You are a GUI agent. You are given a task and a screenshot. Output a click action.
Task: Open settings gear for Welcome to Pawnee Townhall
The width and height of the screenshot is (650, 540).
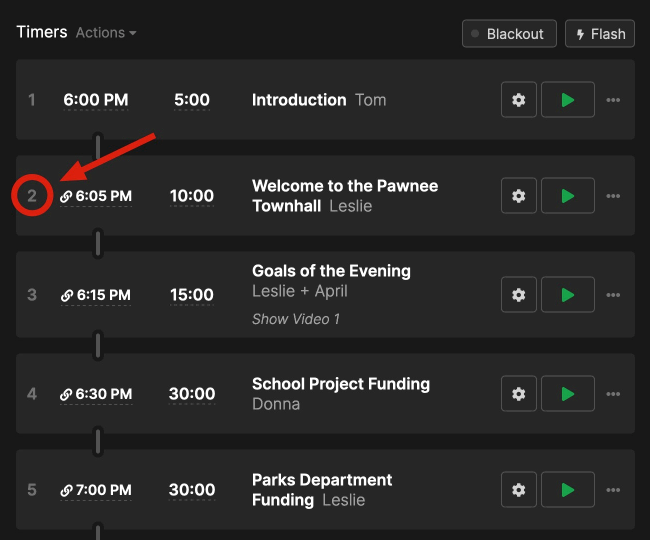coord(519,196)
